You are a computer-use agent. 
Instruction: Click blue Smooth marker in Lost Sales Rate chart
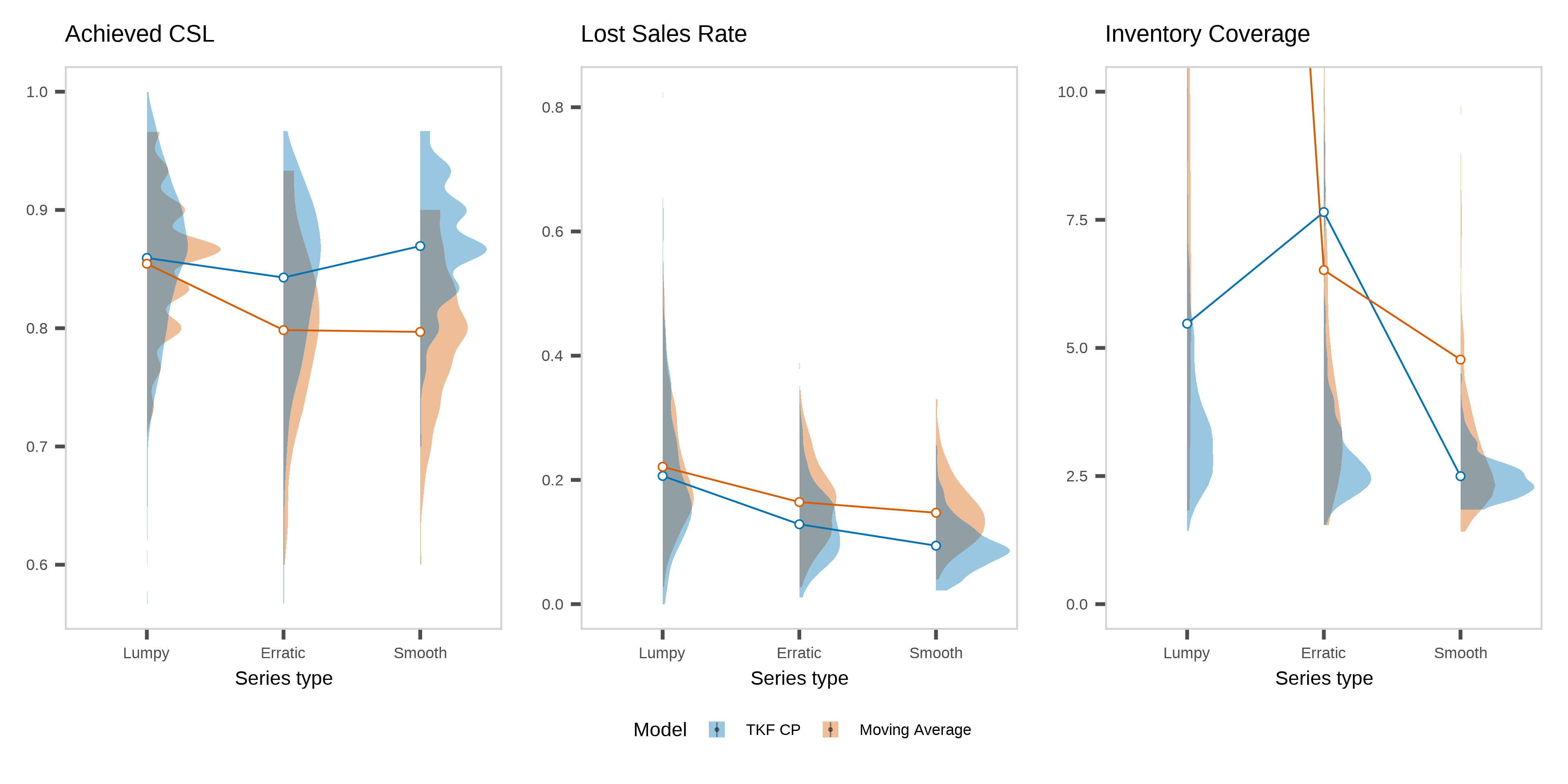pos(936,546)
